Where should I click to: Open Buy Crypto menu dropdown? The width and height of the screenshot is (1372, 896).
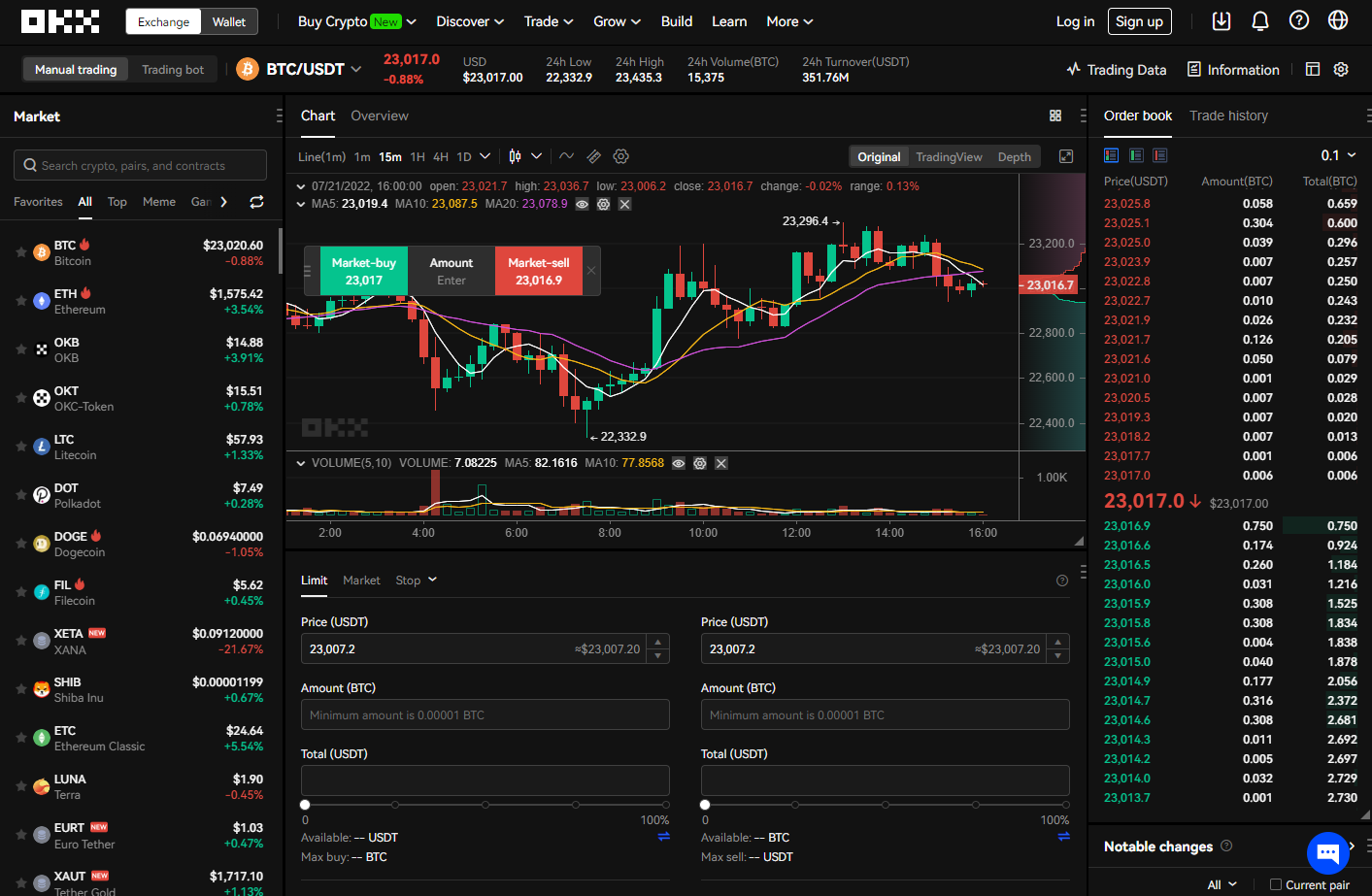(356, 21)
